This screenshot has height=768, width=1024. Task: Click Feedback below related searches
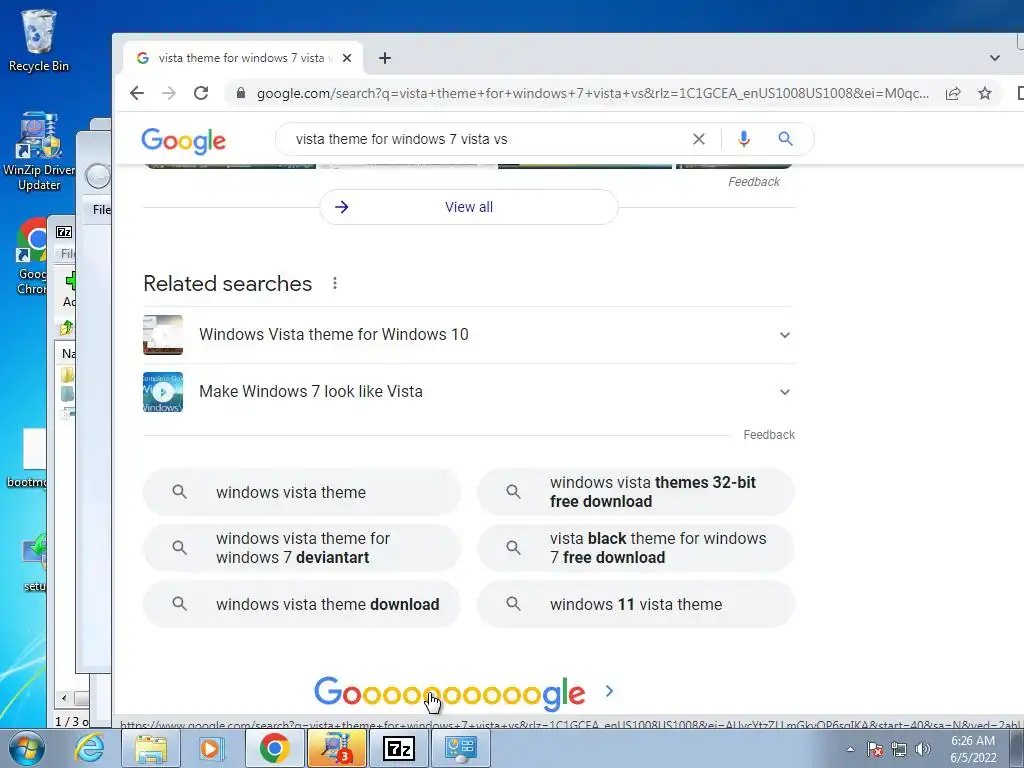tap(769, 435)
